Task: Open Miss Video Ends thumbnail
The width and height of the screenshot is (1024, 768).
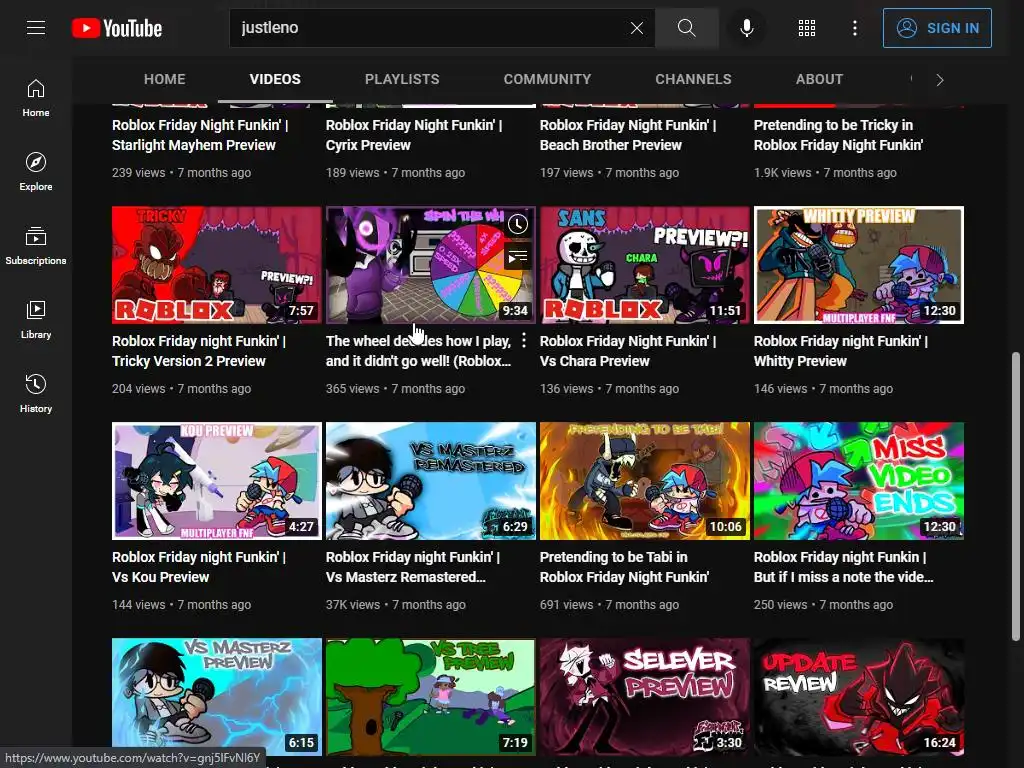Action: pyautogui.click(x=859, y=481)
